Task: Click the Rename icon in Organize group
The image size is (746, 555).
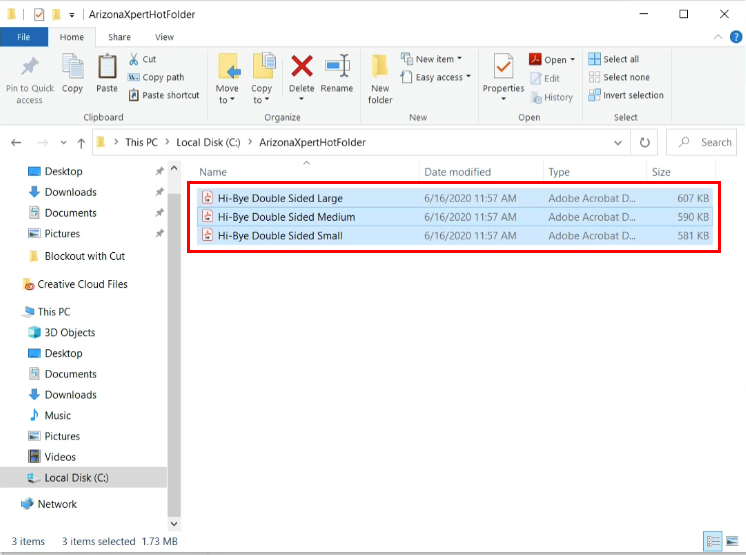Action: click(337, 69)
